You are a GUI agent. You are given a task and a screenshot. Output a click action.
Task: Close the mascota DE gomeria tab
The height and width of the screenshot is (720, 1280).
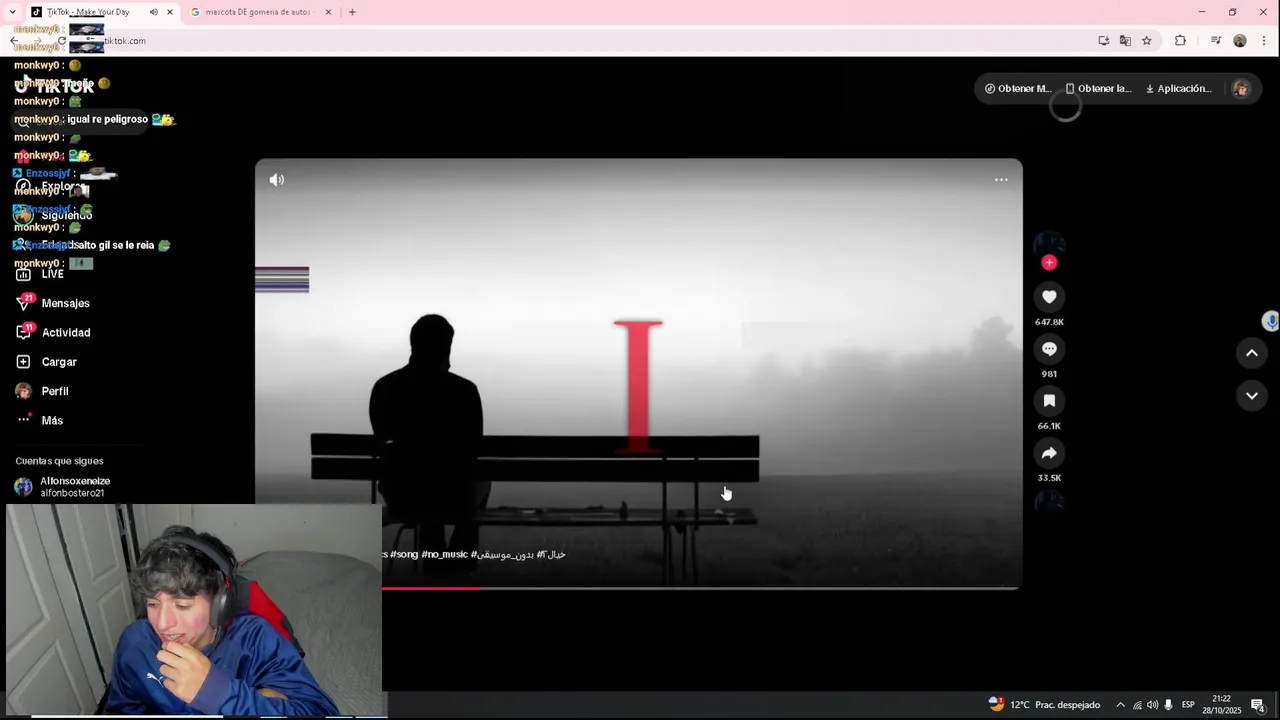(328, 12)
